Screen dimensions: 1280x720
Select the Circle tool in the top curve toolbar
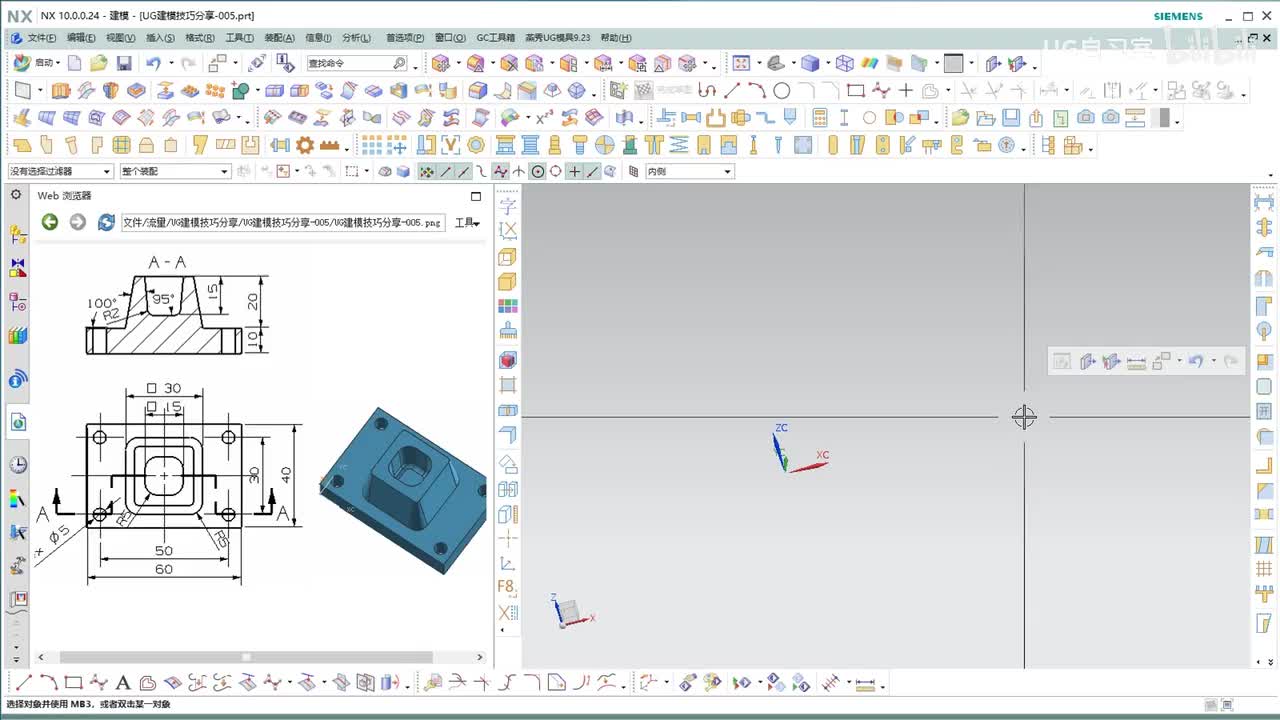coord(782,90)
